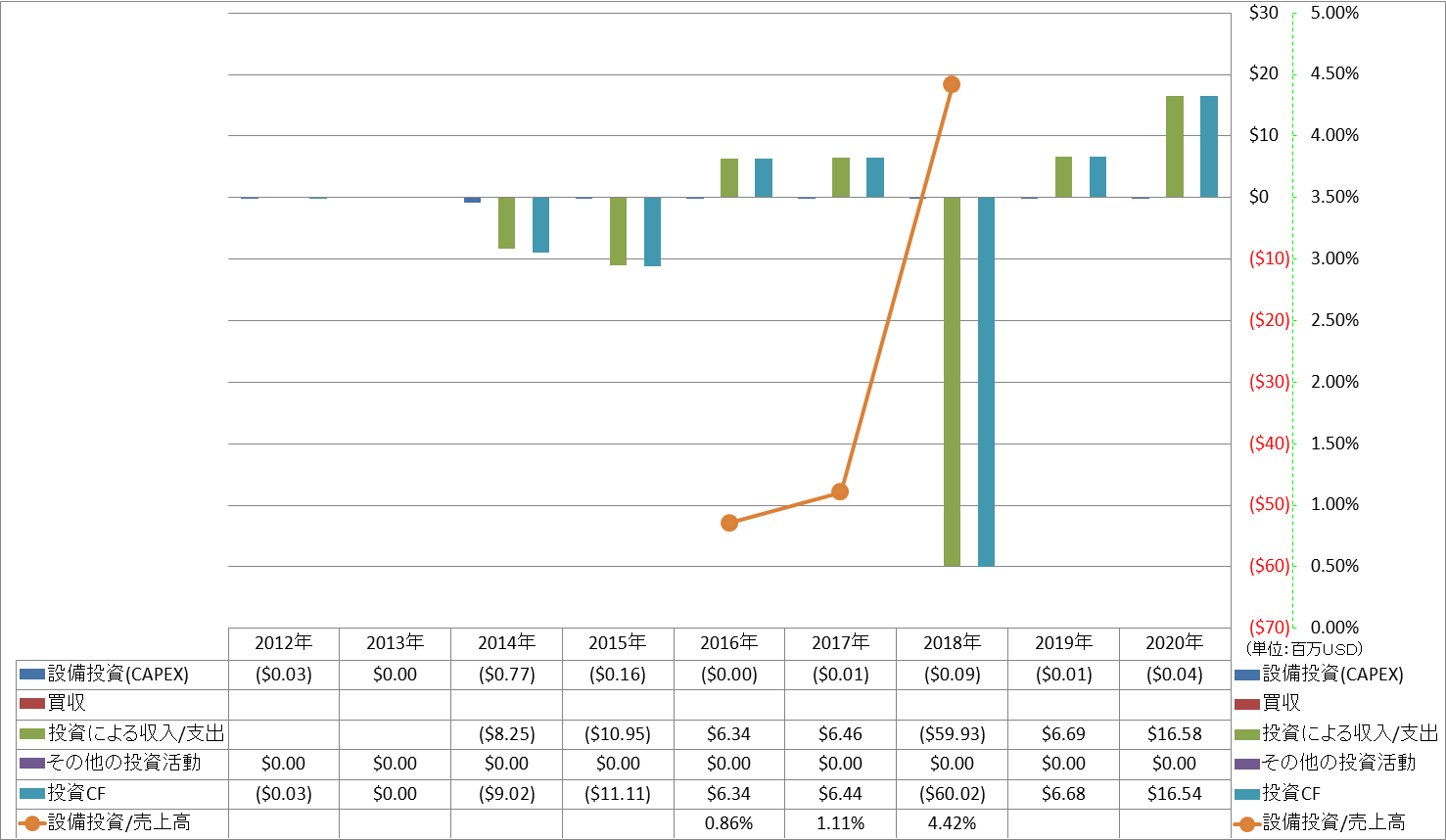Select the ($0.77) CAPEX cell for 2014年
This screenshot has height=840, width=1446.
(x=506, y=675)
